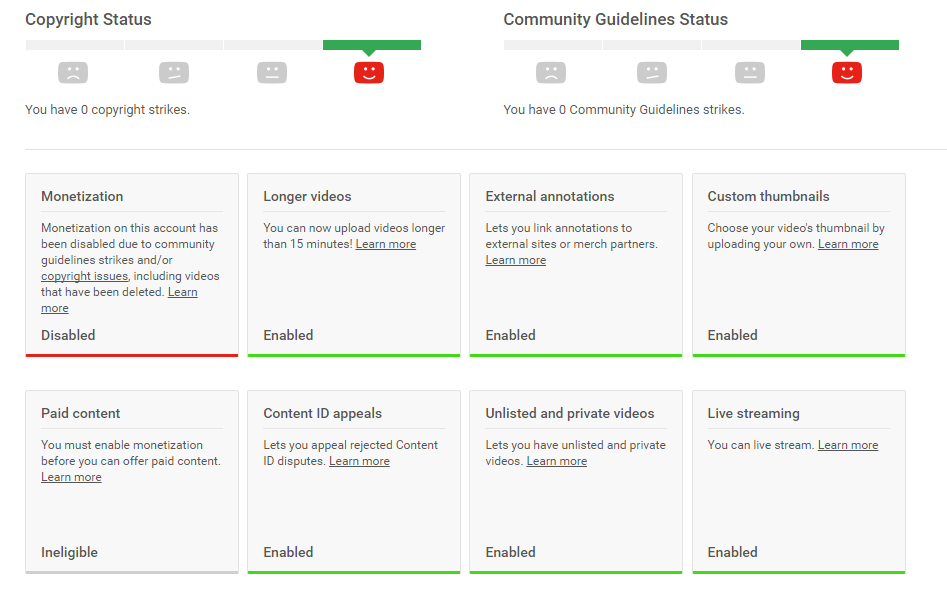
Task: Click the Disabled status in Monetization card
Action: [68, 335]
